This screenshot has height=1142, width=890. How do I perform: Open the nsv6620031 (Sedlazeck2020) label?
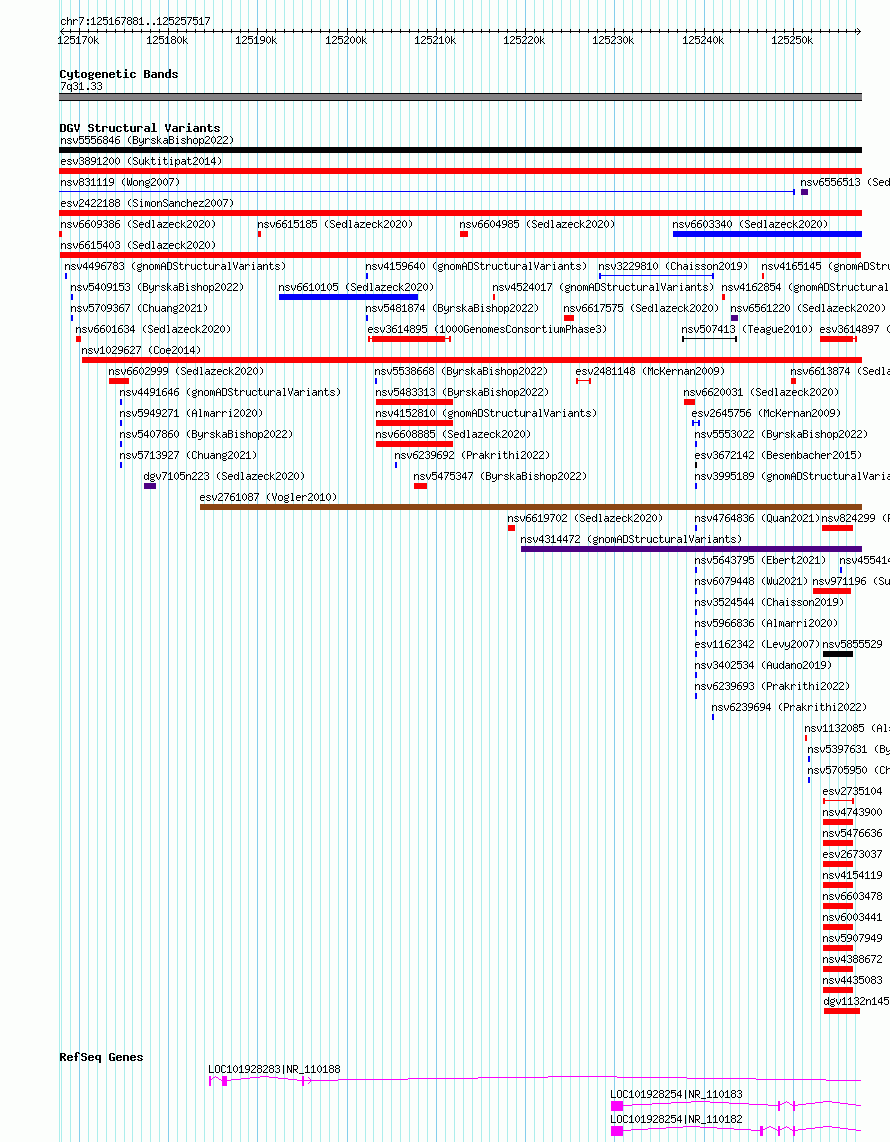761,393
